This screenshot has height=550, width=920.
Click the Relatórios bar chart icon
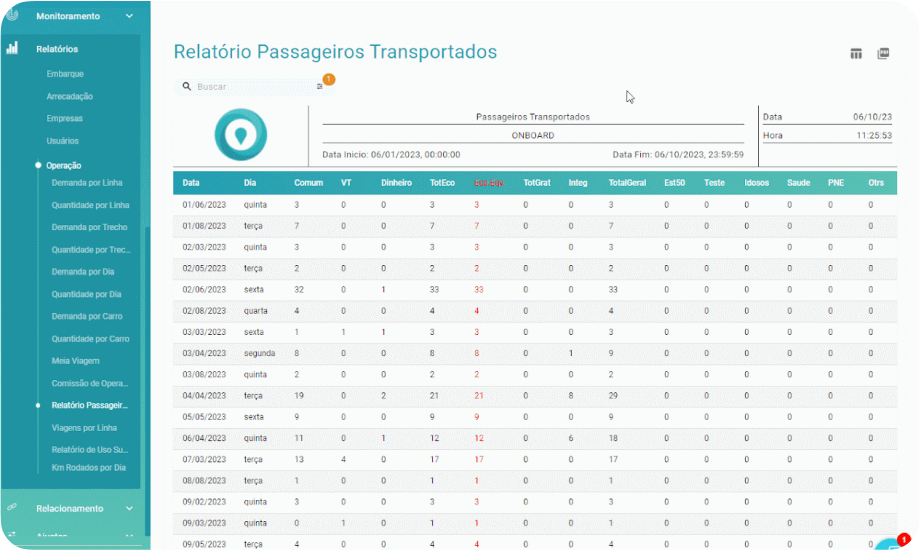click(x=12, y=48)
